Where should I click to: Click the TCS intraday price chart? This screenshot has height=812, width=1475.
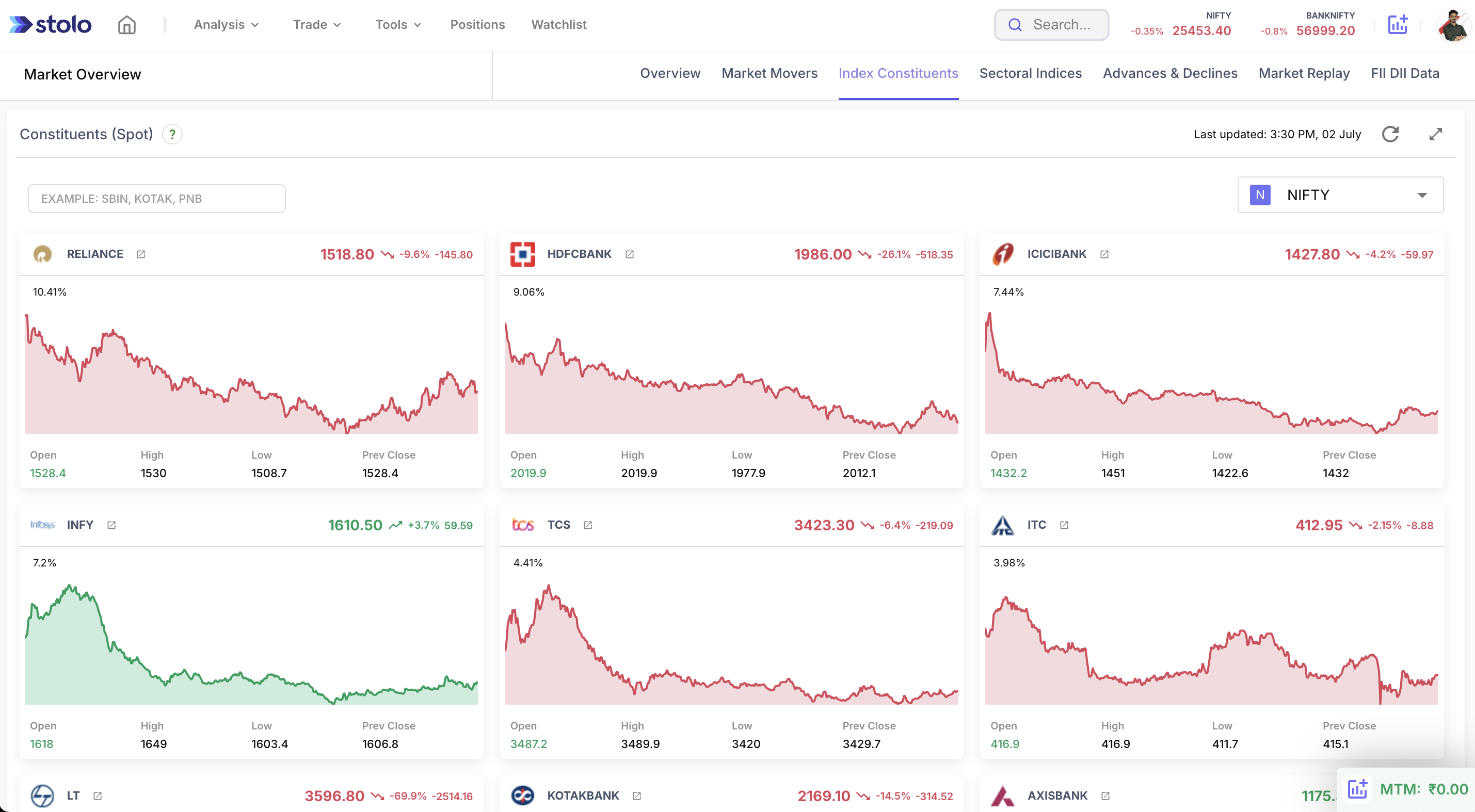(x=731, y=644)
